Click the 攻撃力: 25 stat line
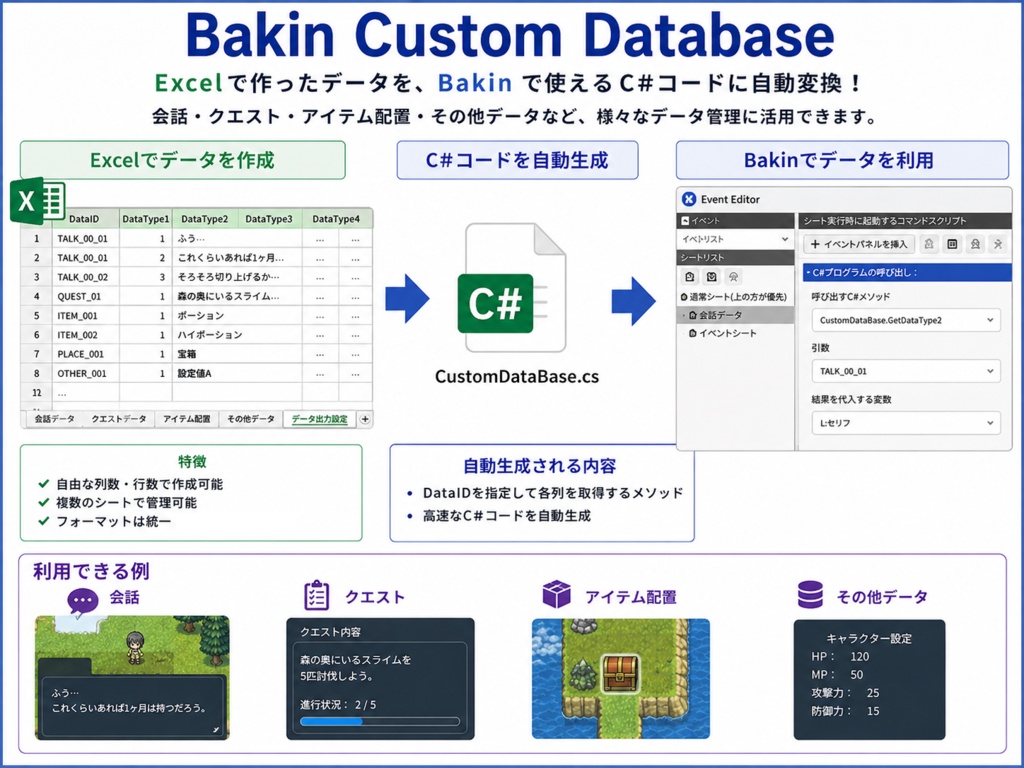This screenshot has width=1024, height=768. [845, 693]
